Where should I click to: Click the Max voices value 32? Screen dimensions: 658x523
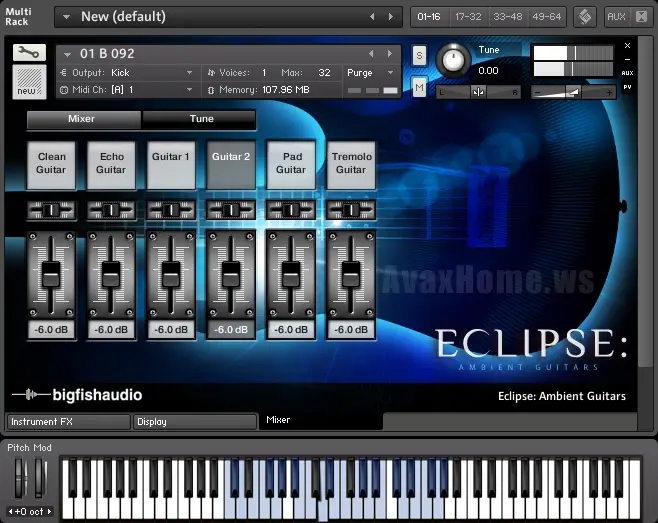click(324, 73)
